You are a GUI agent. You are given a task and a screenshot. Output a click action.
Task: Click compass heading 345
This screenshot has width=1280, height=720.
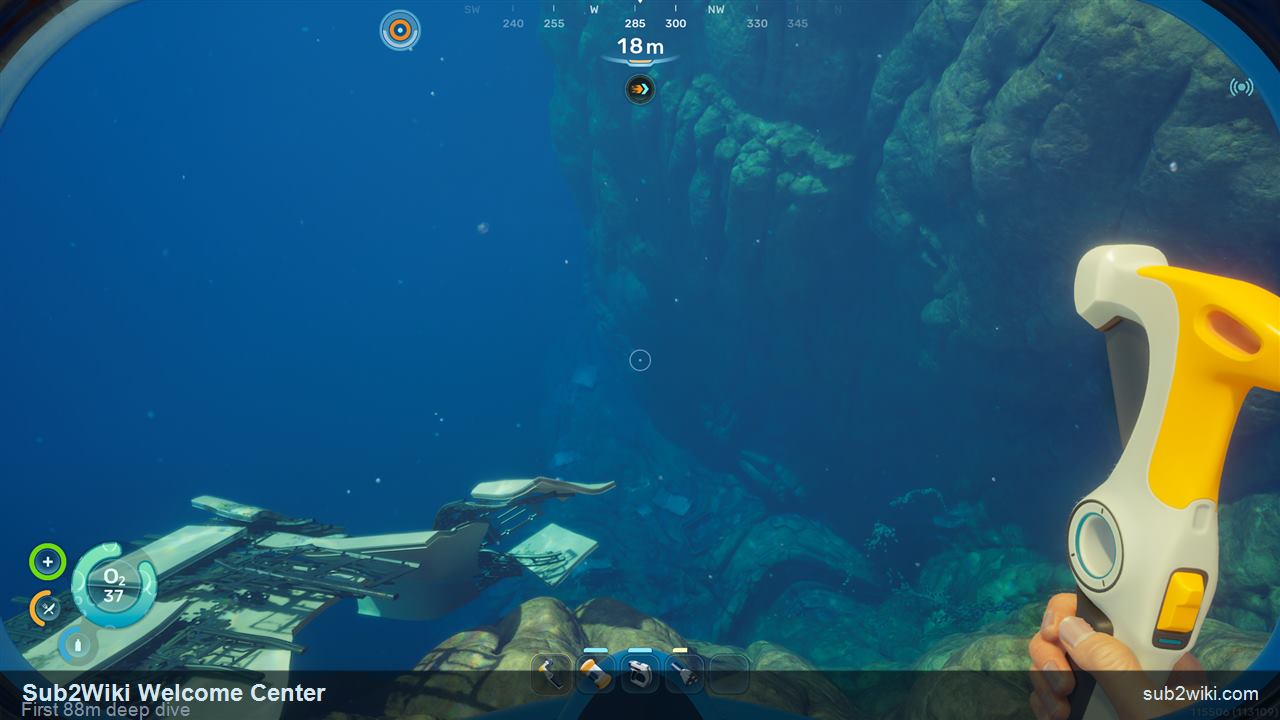tap(797, 23)
